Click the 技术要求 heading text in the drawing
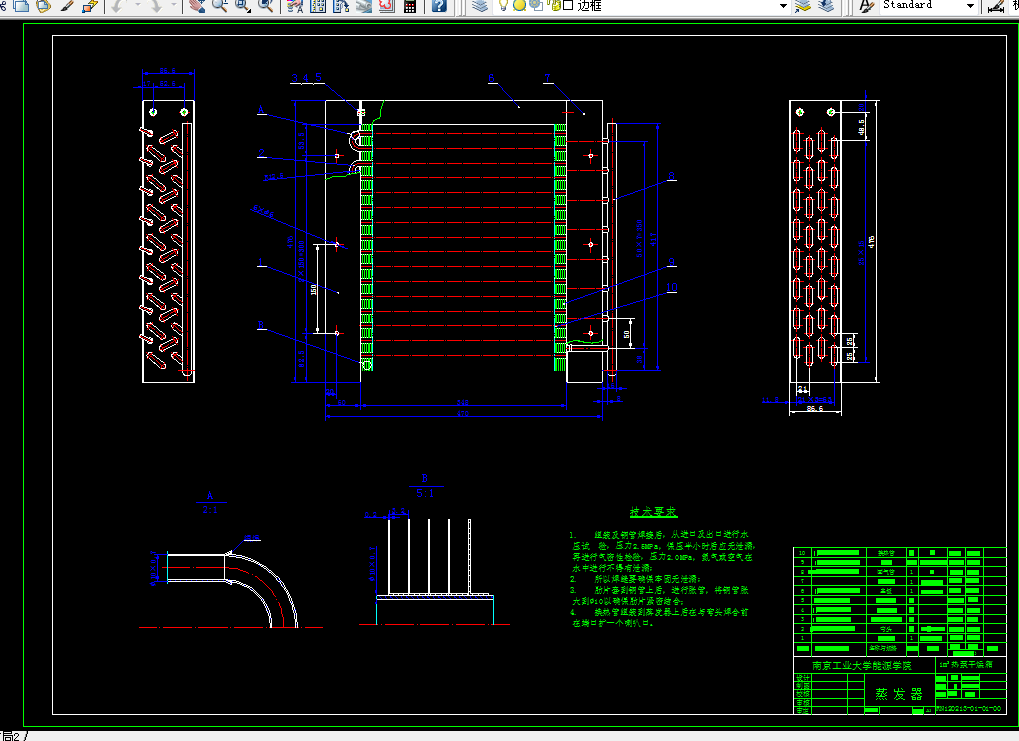The height and width of the screenshot is (741, 1019). (x=654, y=512)
